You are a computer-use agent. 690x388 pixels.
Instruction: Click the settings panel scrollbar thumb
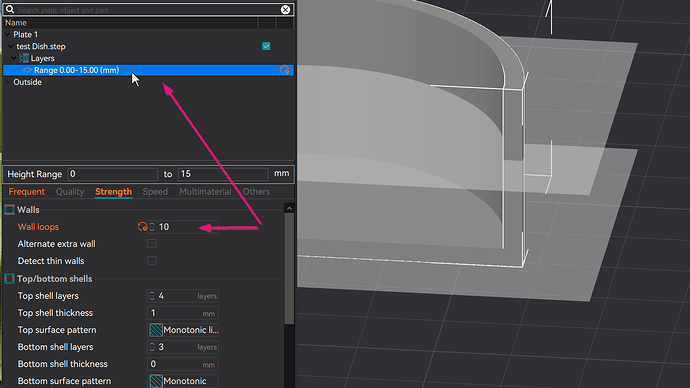pyautogui.click(x=289, y=268)
